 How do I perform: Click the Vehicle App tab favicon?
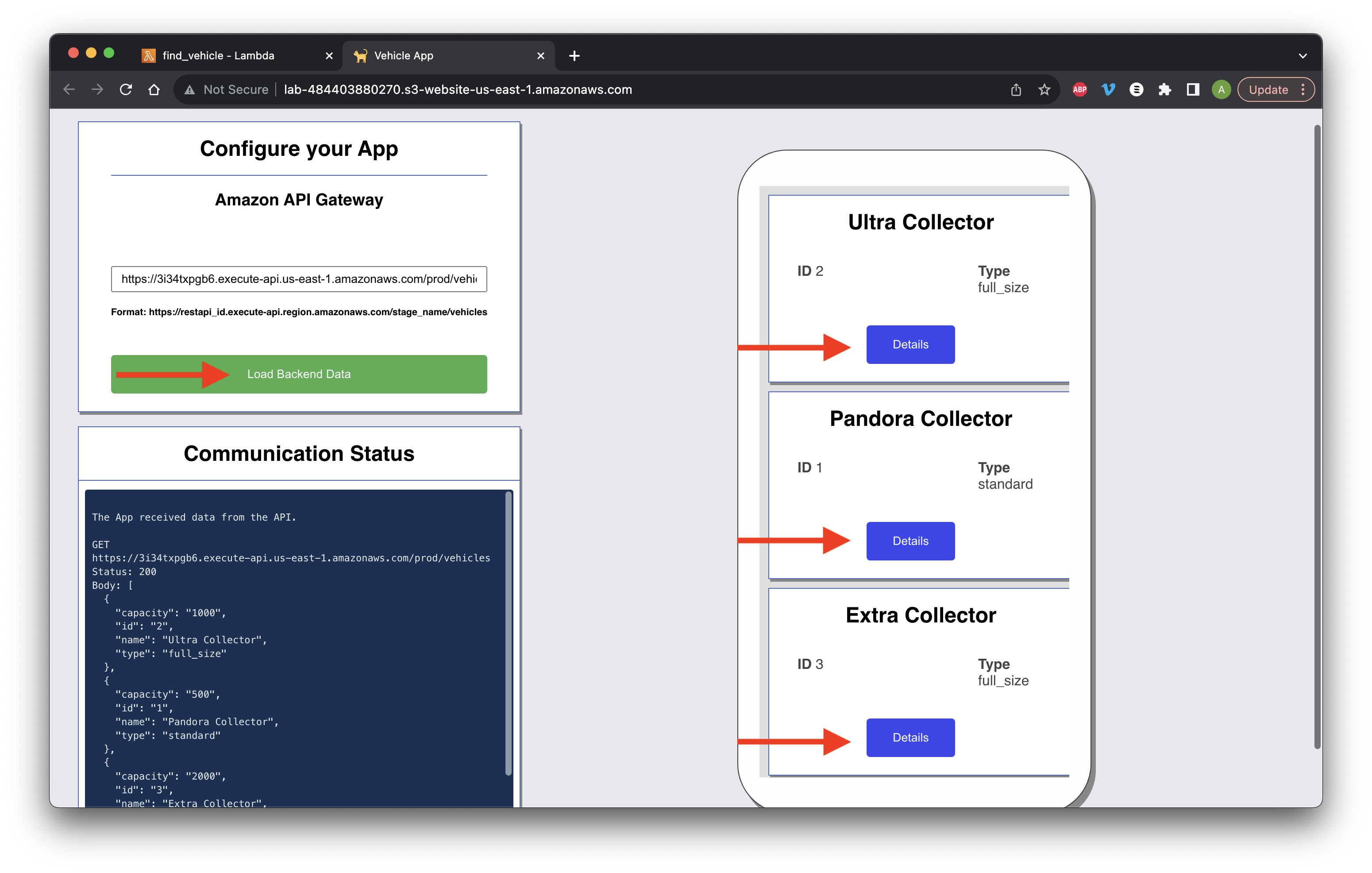coord(360,56)
